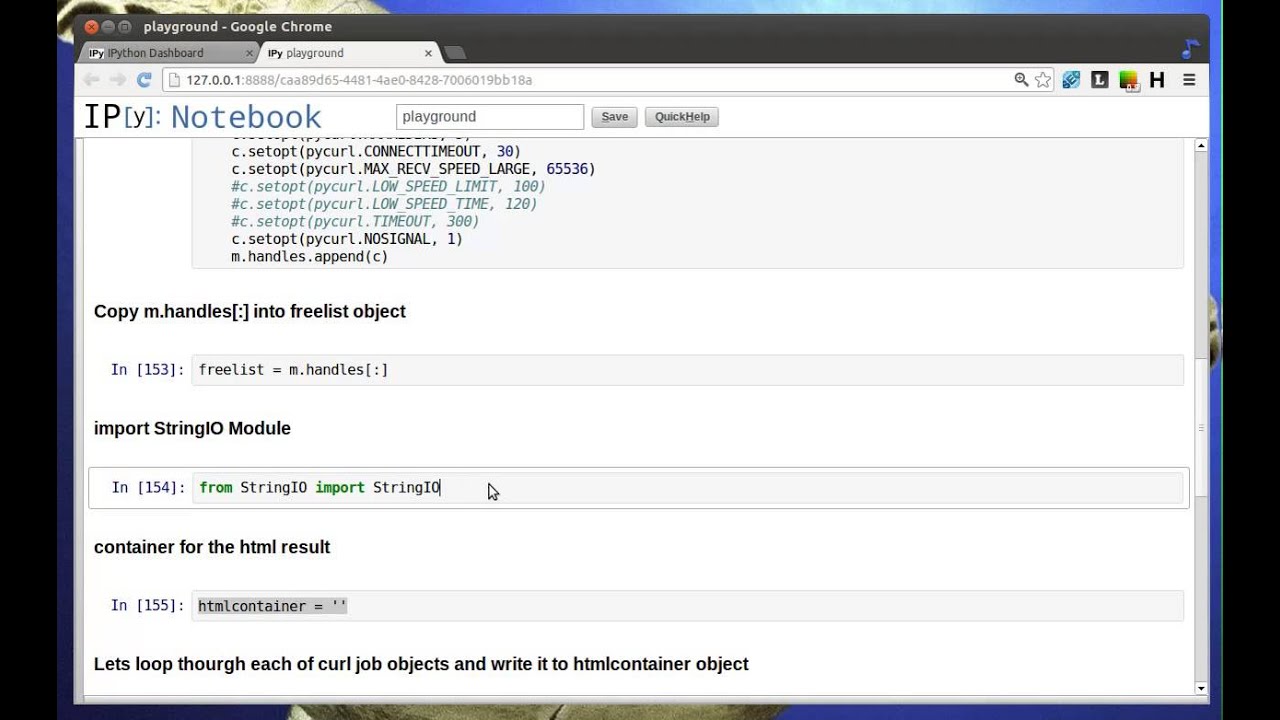
Task: Click the CONNECTTIMEOUT, 30 line
Action: coord(376,152)
